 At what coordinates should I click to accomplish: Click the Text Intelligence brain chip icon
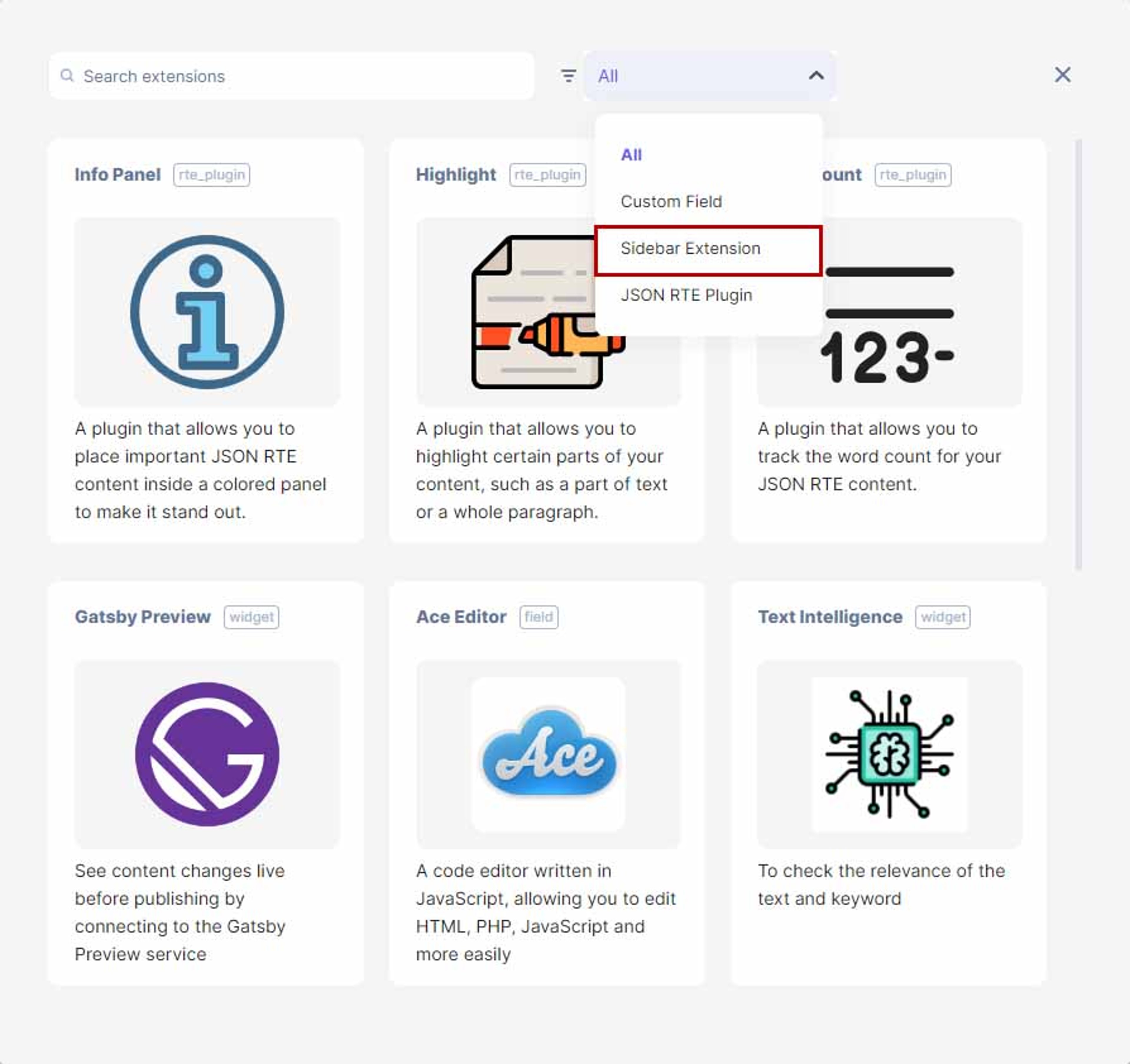tap(890, 754)
